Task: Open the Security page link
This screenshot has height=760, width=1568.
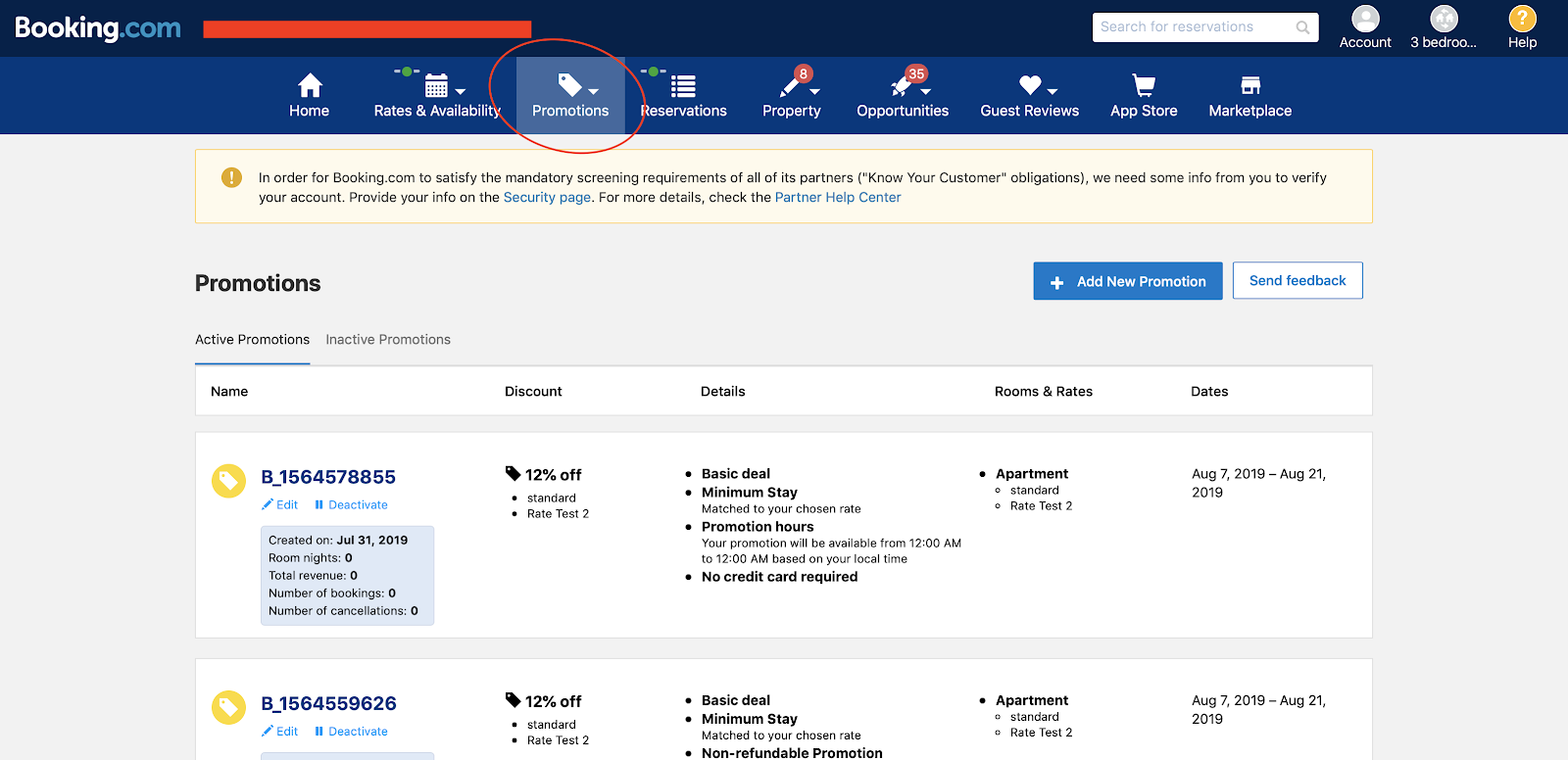Action: [547, 197]
